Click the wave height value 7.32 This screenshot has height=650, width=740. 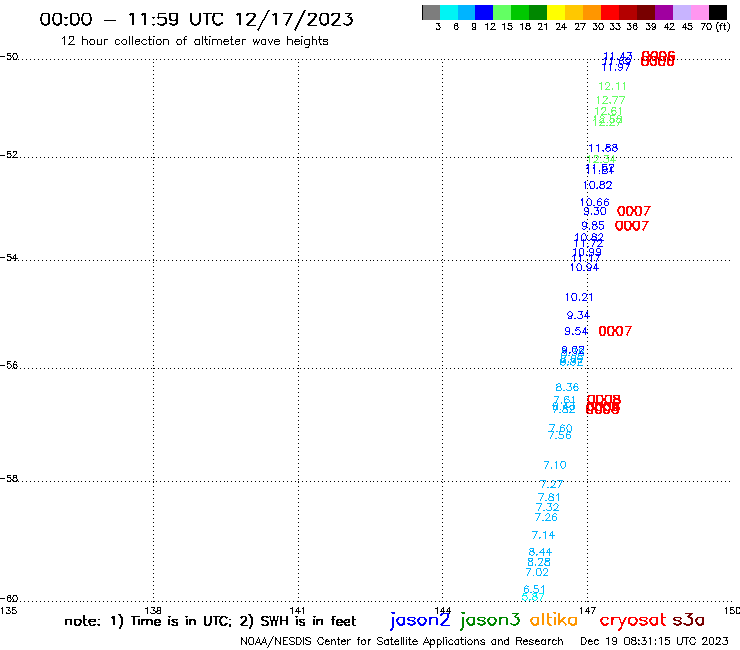click(x=547, y=507)
